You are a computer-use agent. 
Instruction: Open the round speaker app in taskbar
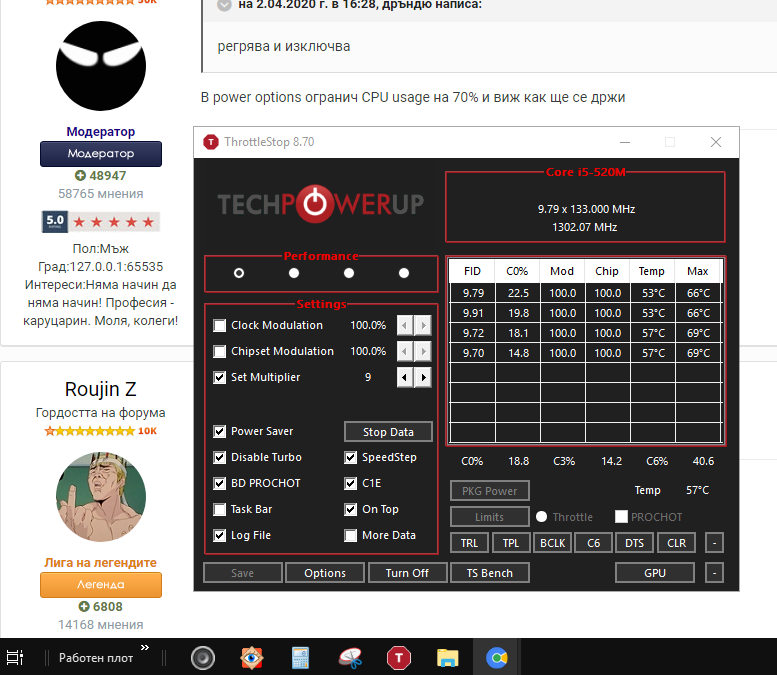point(203,658)
